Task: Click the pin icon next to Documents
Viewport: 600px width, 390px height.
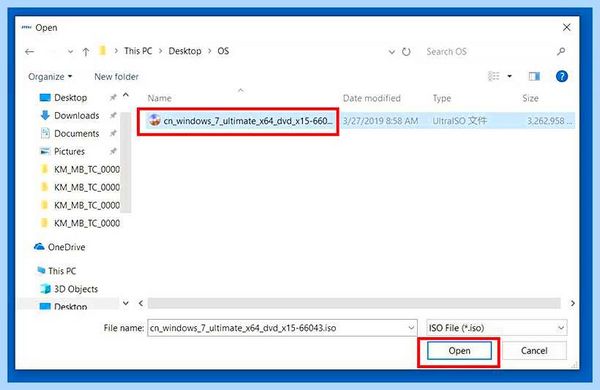Action: (113, 133)
